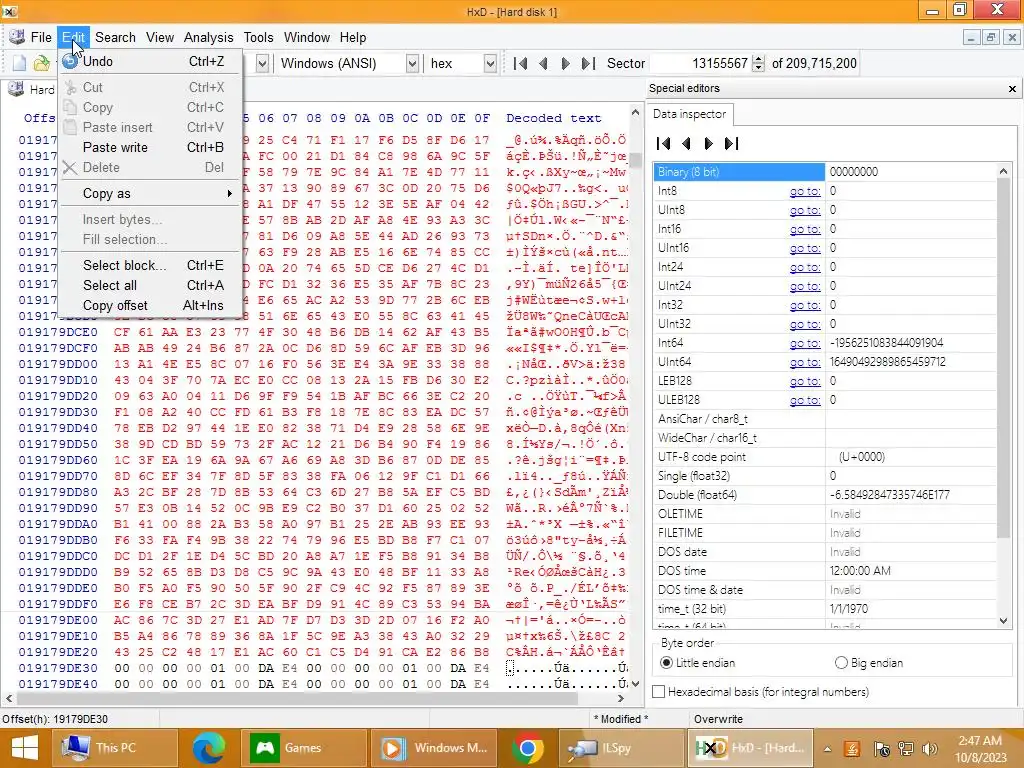Image resolution: width=1024 pixels, height=768 pixels.
Task: Click the system clock 2:47 AM
Action: pyautogui.click(x=980, y=741)
